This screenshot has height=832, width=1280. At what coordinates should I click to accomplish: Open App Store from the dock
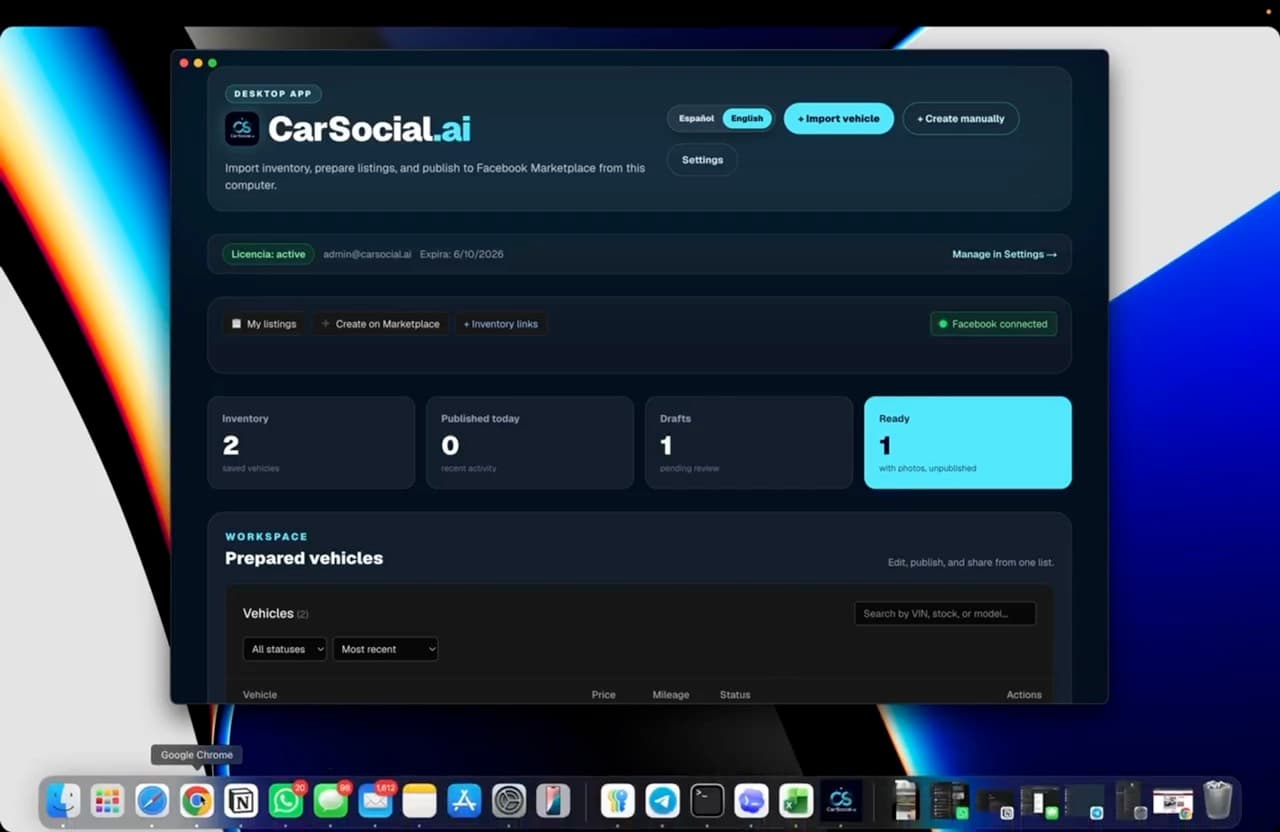click(x=464, y=800)
